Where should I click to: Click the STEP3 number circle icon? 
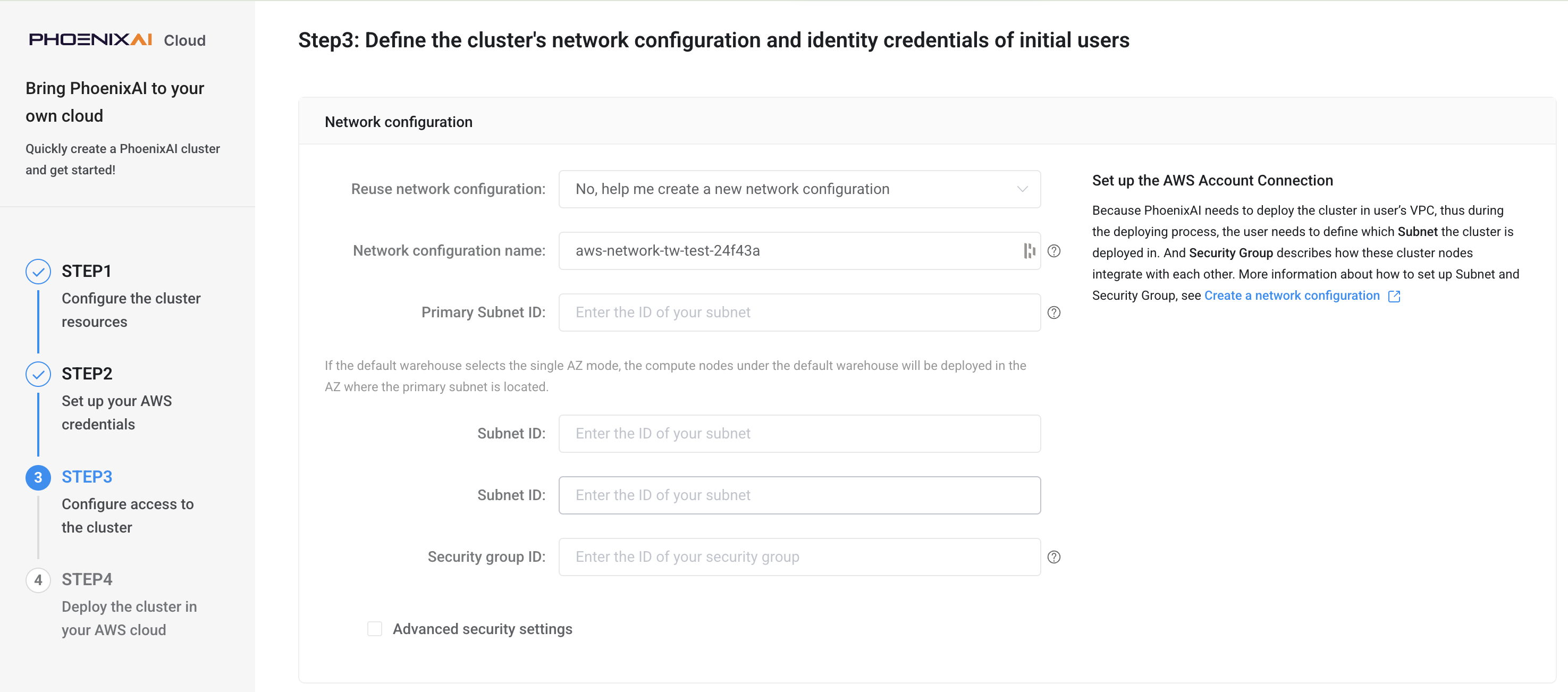click(38, 477)
